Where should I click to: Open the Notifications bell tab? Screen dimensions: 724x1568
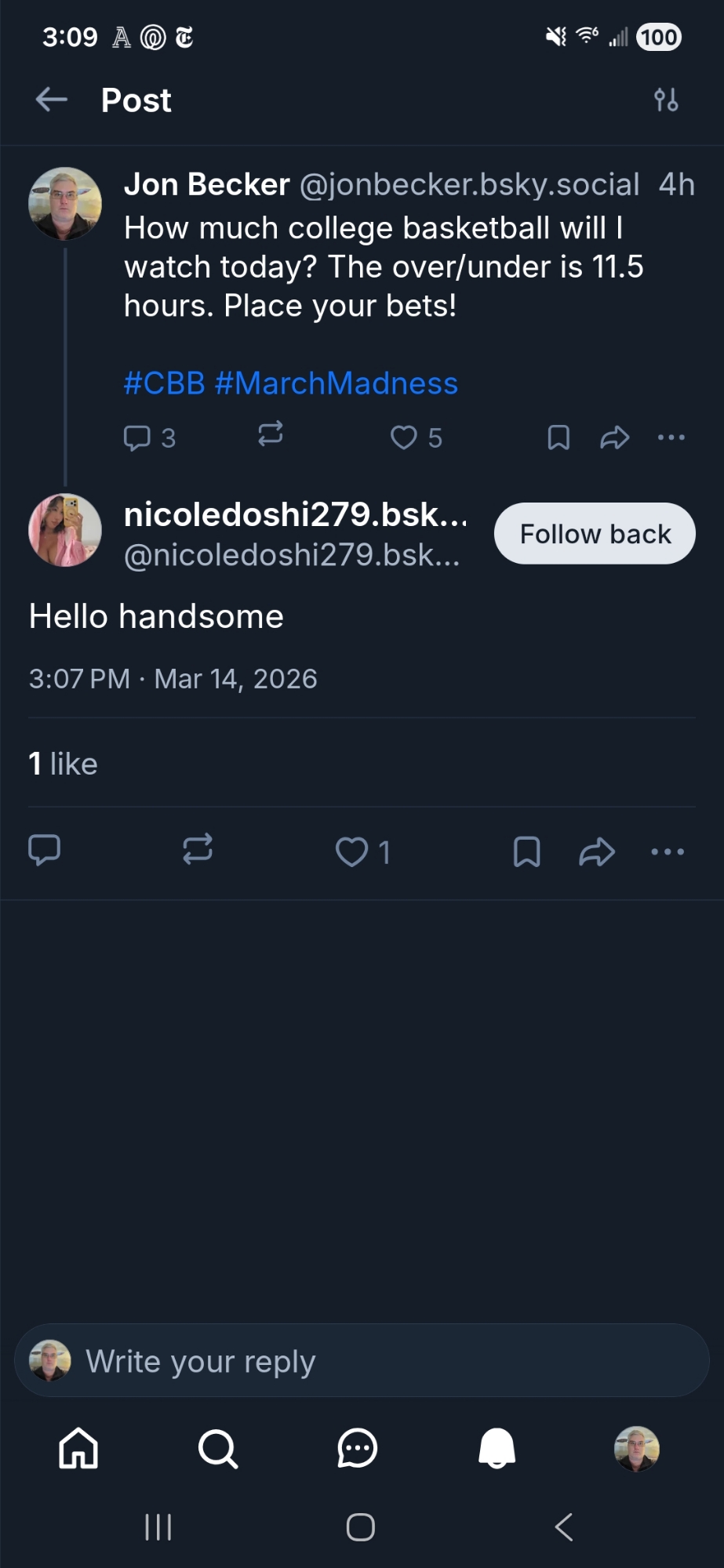[497, 1447]
